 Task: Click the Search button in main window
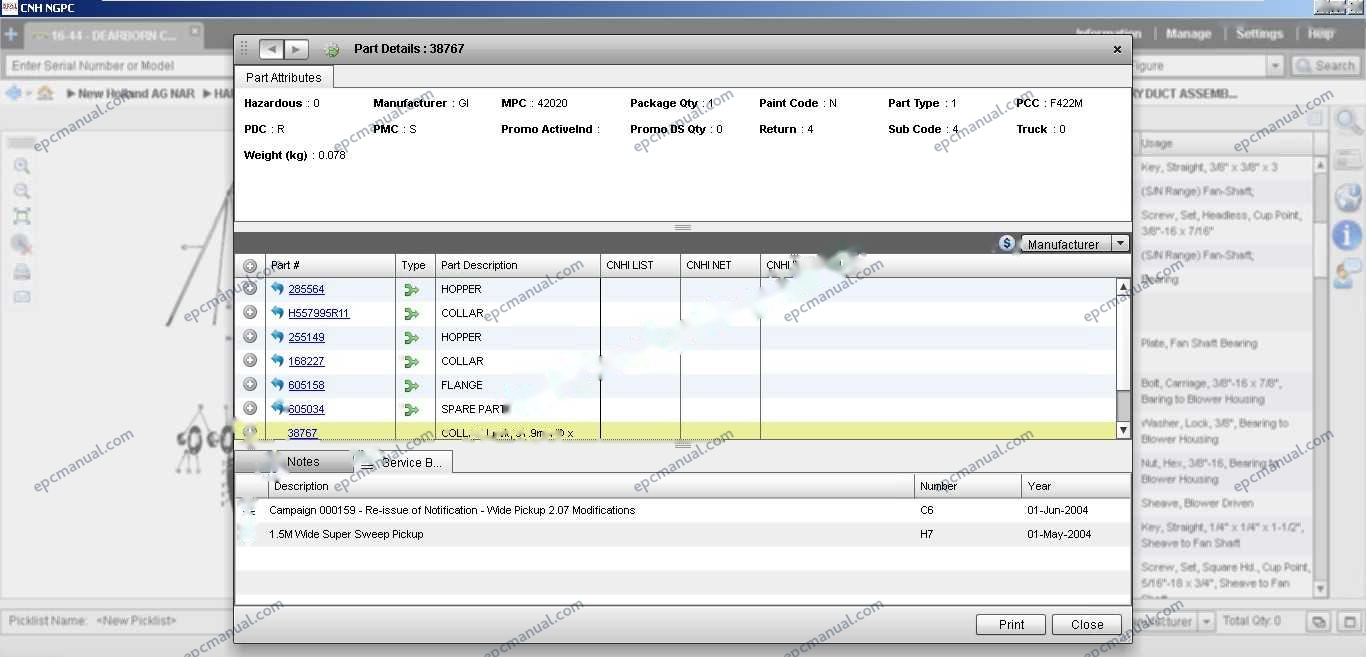(x=1325, y=66)
